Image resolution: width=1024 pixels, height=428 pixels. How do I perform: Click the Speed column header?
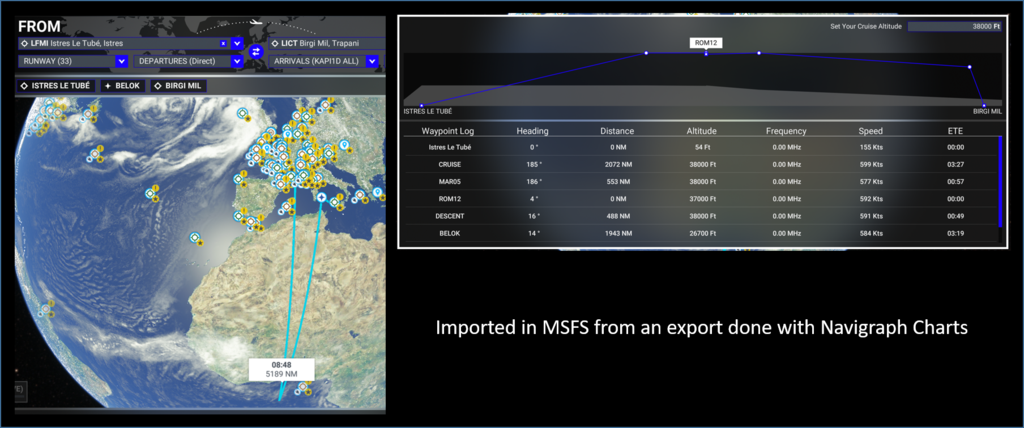click(871, 131)
